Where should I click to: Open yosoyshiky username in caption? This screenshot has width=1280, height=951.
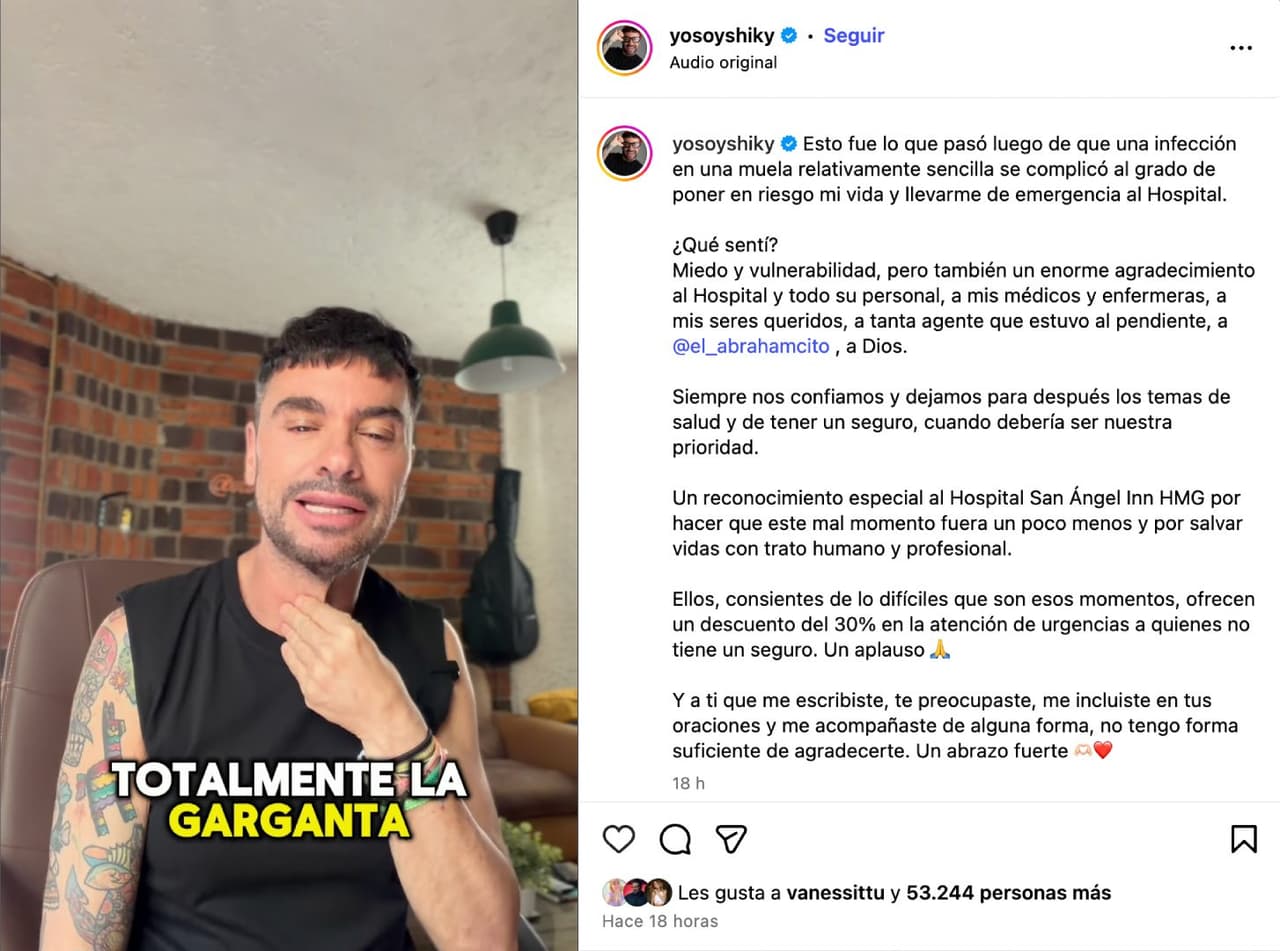coord(724,144)
